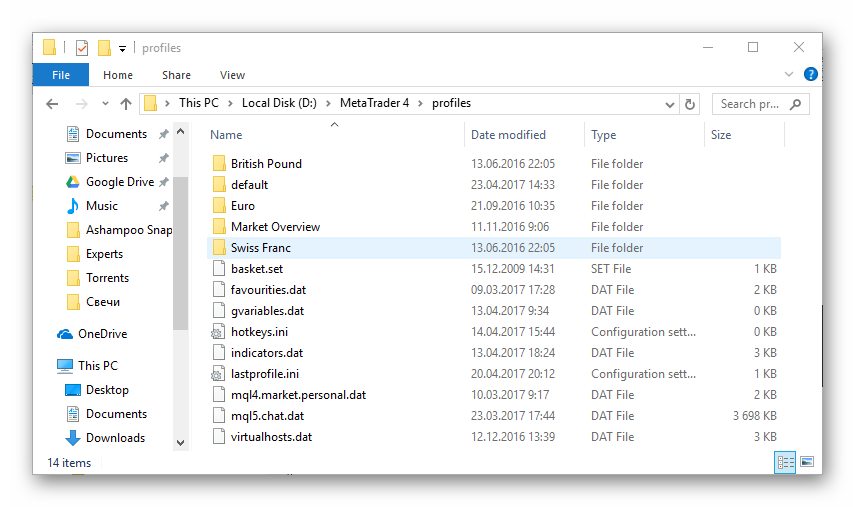This screenshot has width=855, height=507.
Task: Click the Back arrow navigation button
Action: tap(52, 104)
